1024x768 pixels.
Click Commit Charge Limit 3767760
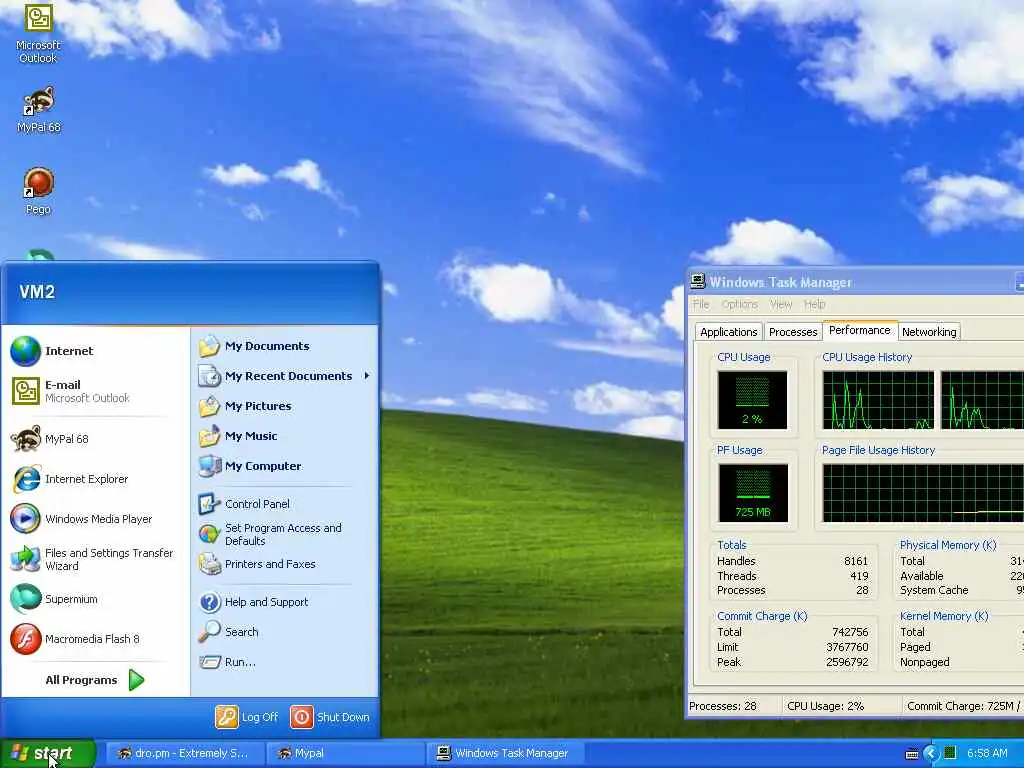coord(847,647)
